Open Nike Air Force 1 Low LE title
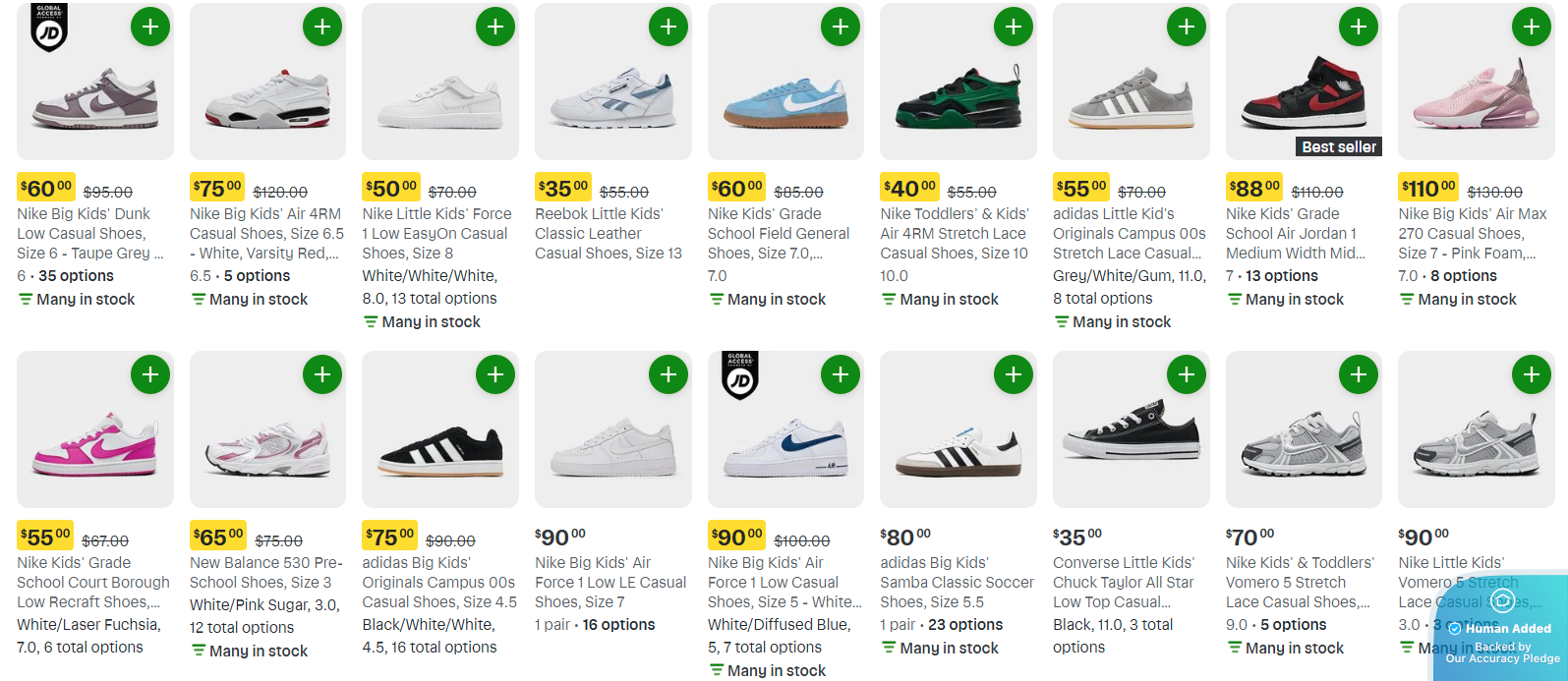Screen dimensions: 1568x681 (x=610, y=582)
